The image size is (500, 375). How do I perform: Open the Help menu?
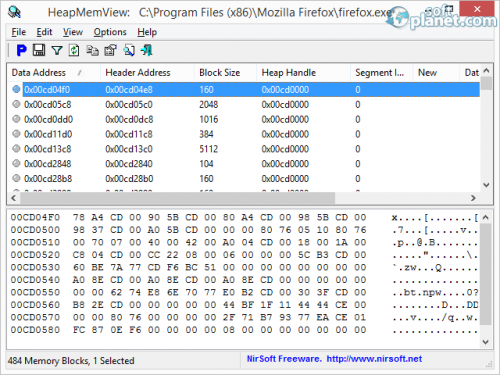click(x=147, y=32)
